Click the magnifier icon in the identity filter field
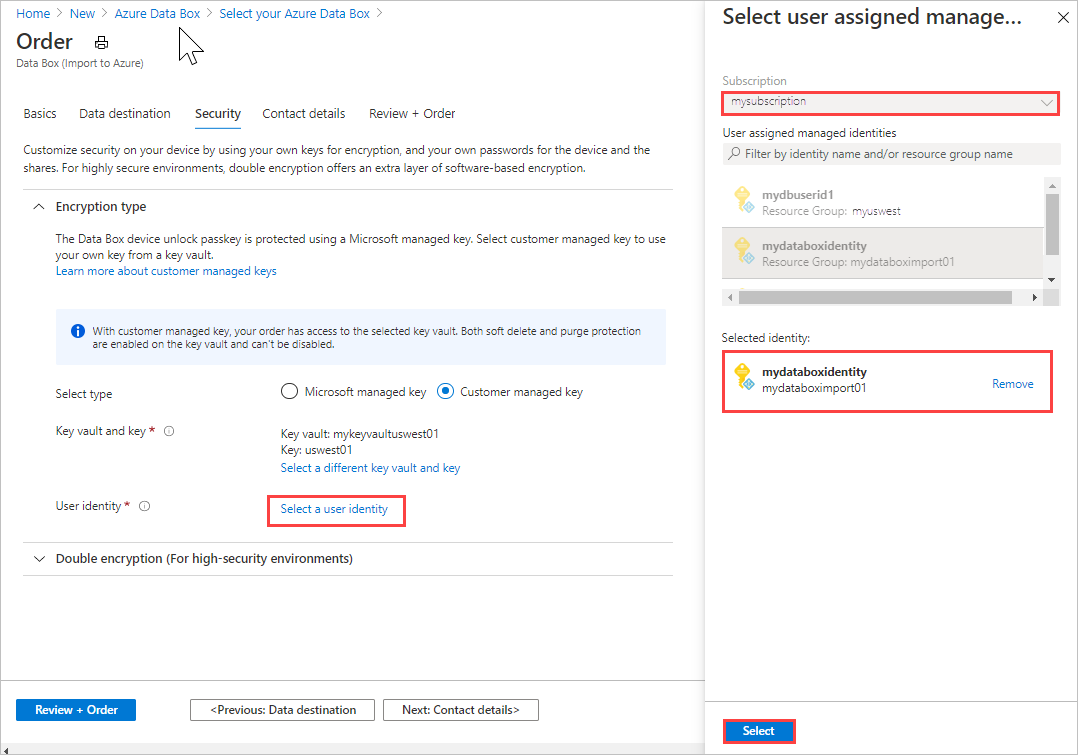The width and height of the screenshot is (1078, 755). pyautogui.click(x=734, y=153)
